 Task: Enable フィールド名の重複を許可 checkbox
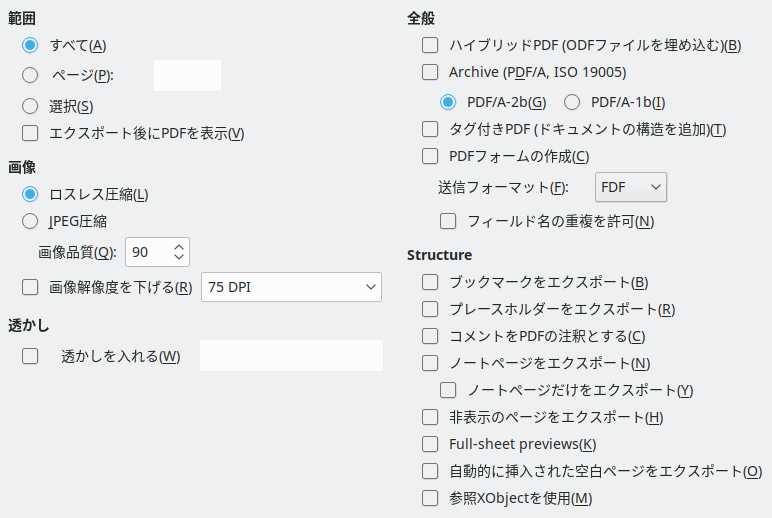tap(448, 222)
